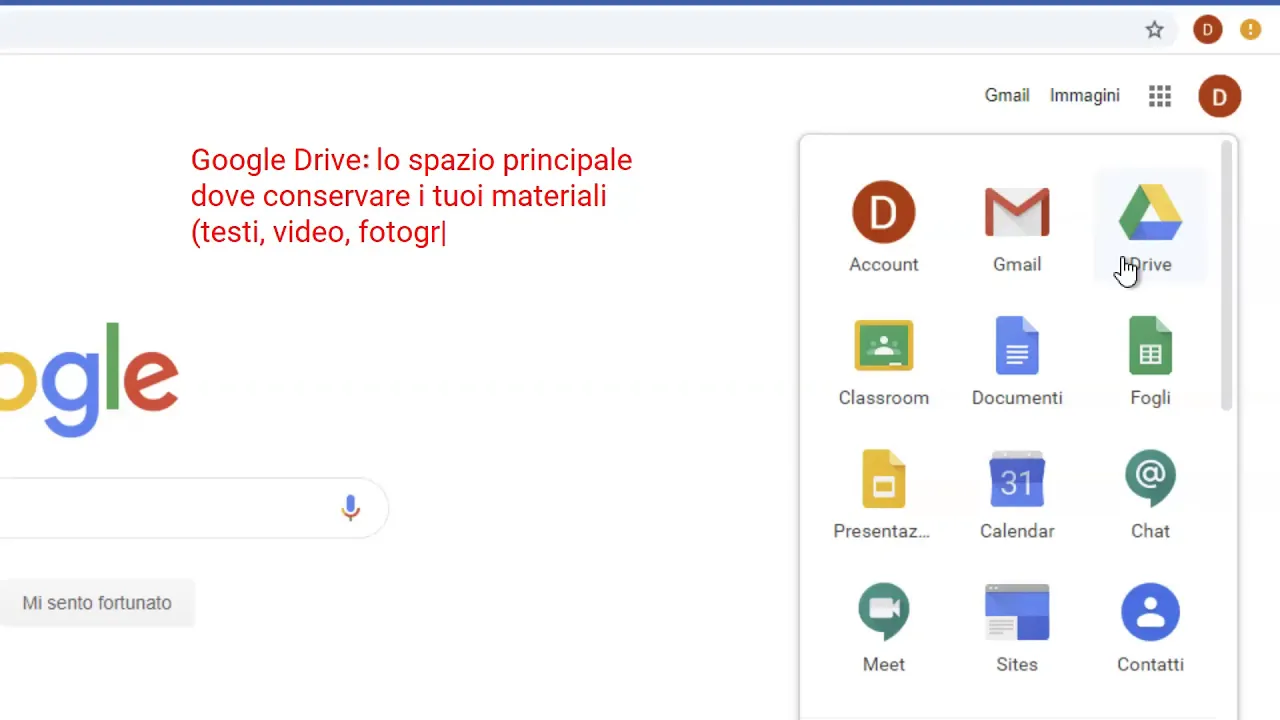Open the Presentazioni app (Google Slides)
This screenshot has width=1280, height=720.
click(884, 494)
